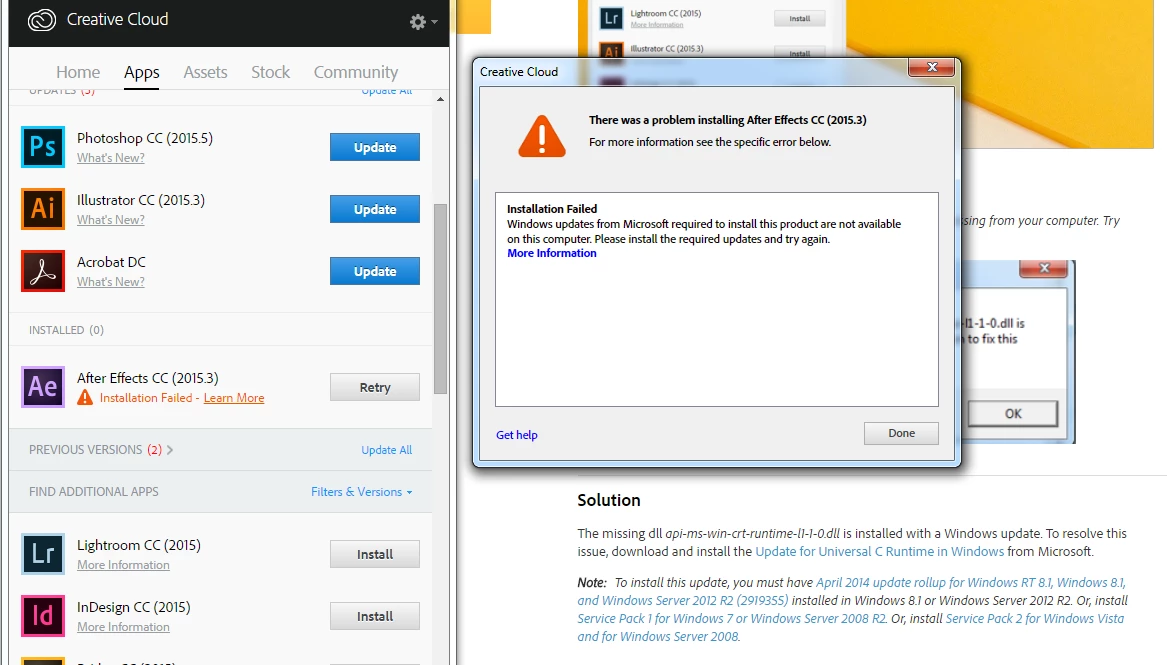
Task: Update Illustrator CC (2015.3)
Action: click(374, 209)
